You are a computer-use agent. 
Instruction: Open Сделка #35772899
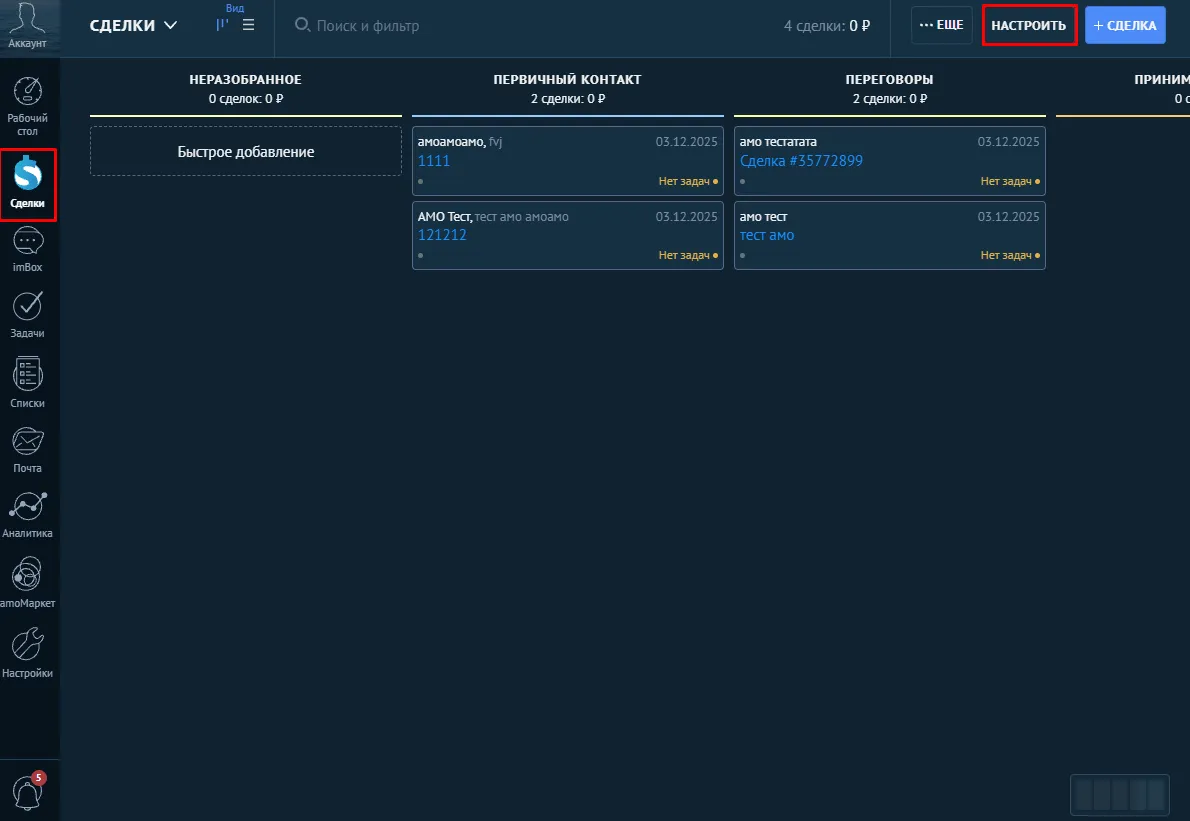tap(801, 161)
